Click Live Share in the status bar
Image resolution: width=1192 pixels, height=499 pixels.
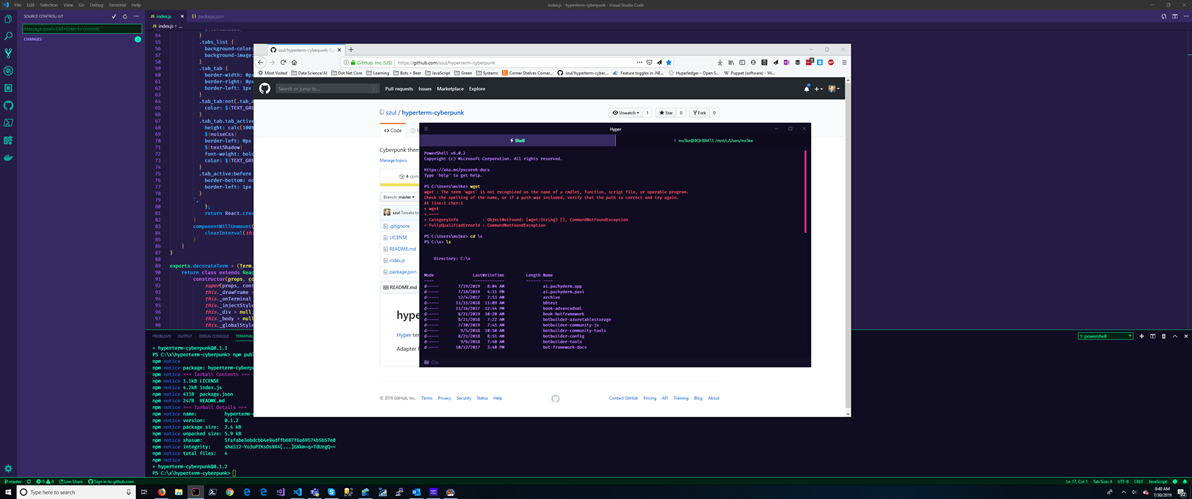click(72, 482)
